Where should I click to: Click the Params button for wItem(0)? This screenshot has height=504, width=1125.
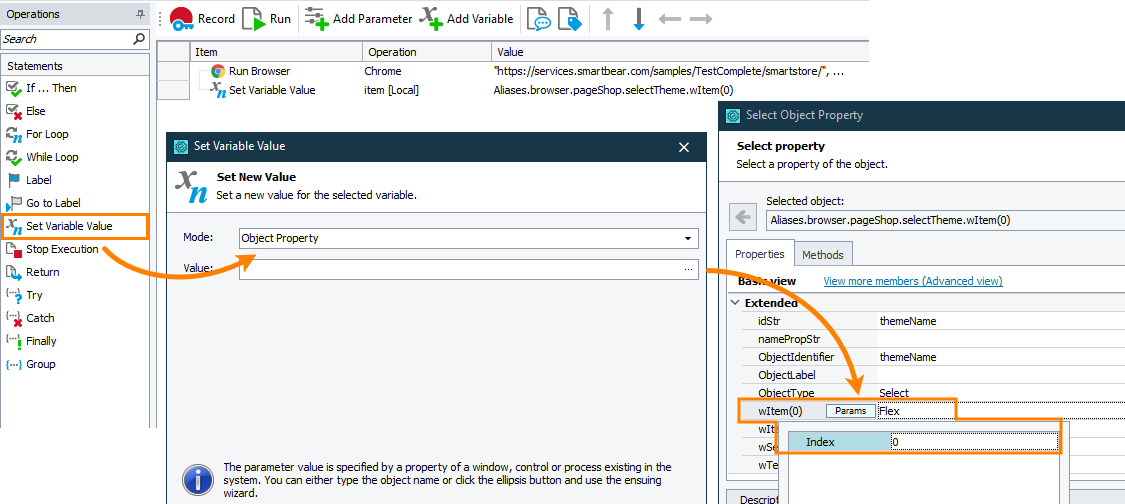850,411
